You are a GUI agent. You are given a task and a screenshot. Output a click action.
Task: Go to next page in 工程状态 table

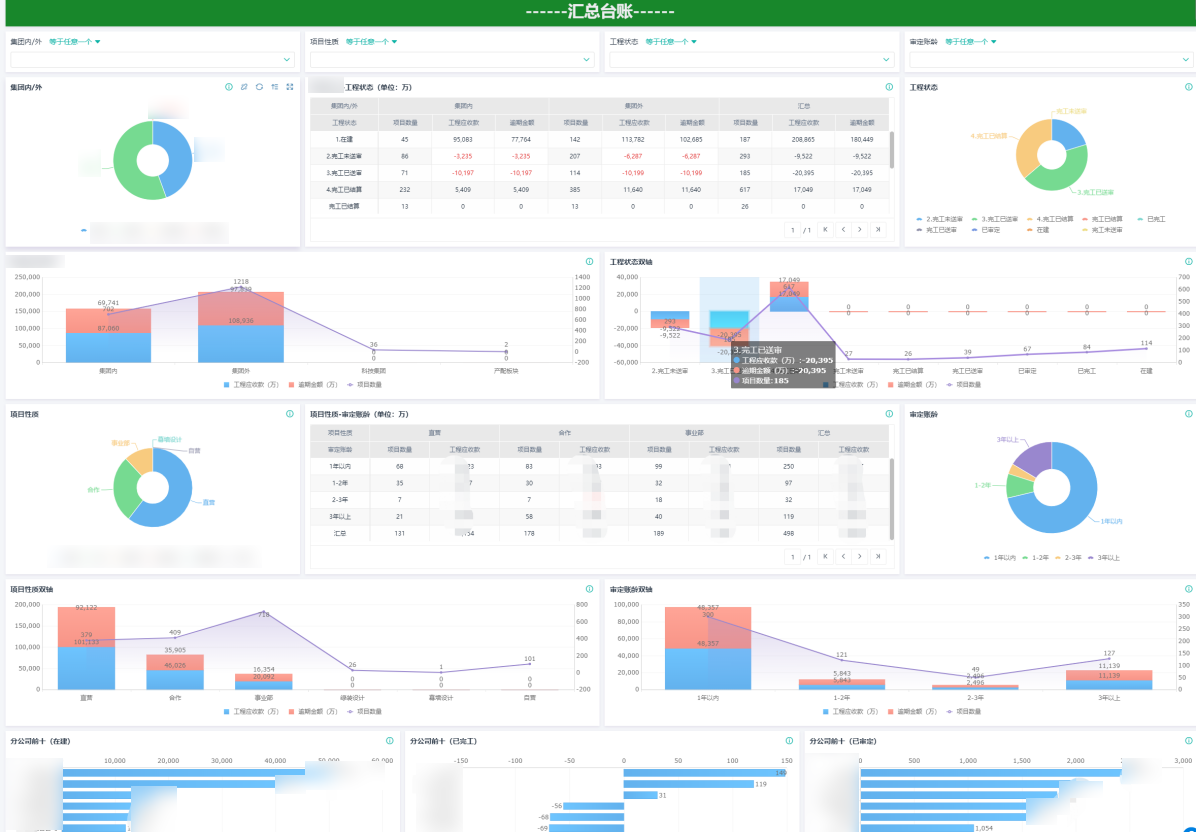(860, 230)
